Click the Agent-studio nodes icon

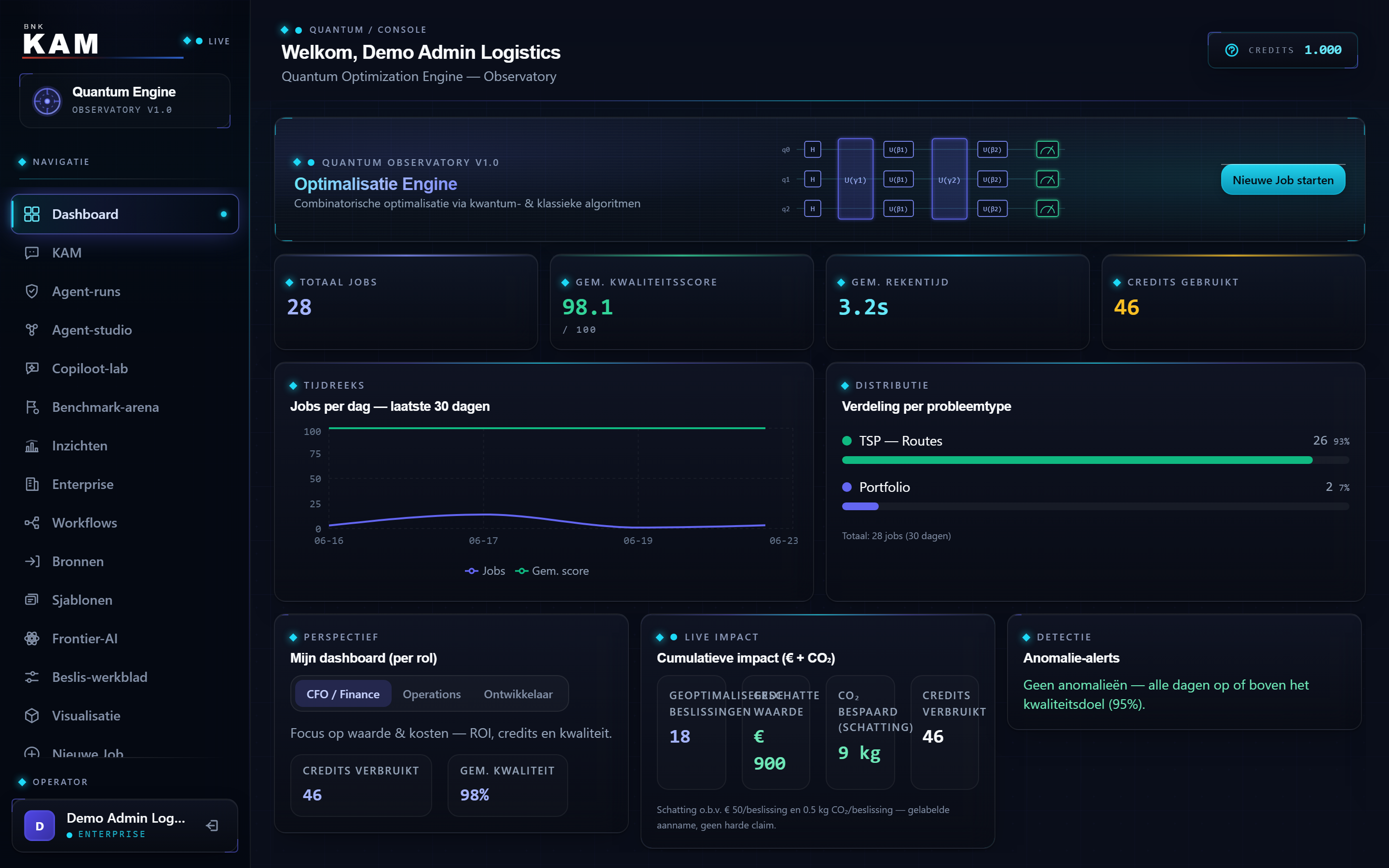click(x=31, y=329)
